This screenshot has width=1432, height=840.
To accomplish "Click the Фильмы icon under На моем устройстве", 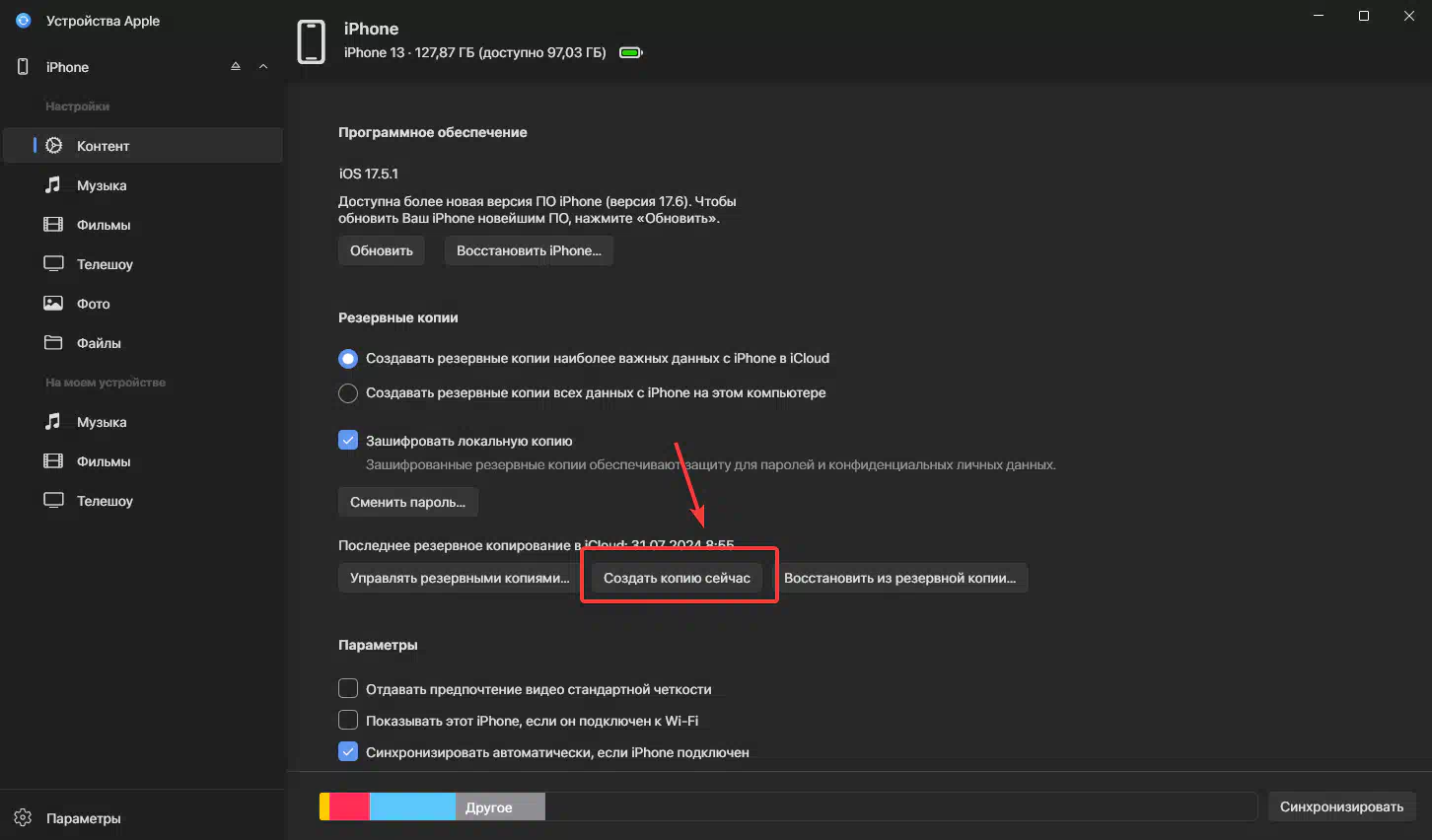I will click(x=53, y=460).
